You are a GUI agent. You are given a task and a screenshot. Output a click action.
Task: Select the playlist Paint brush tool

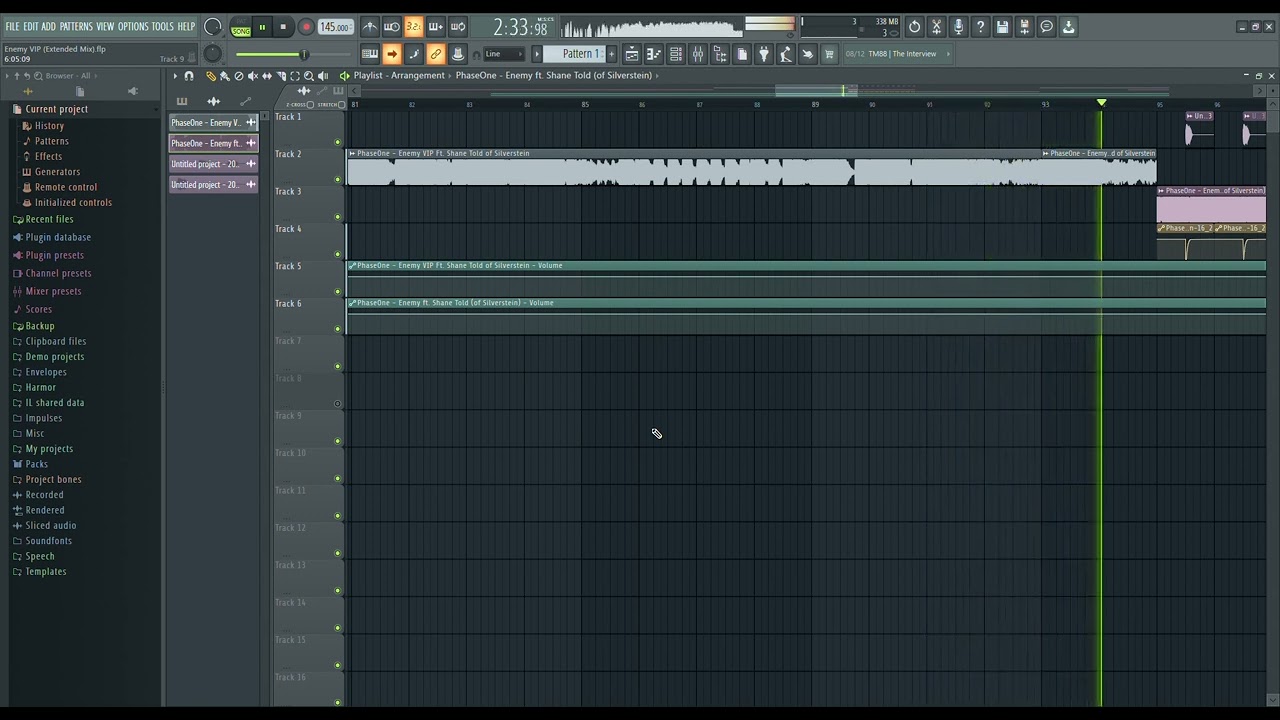(x=224, y=76)
